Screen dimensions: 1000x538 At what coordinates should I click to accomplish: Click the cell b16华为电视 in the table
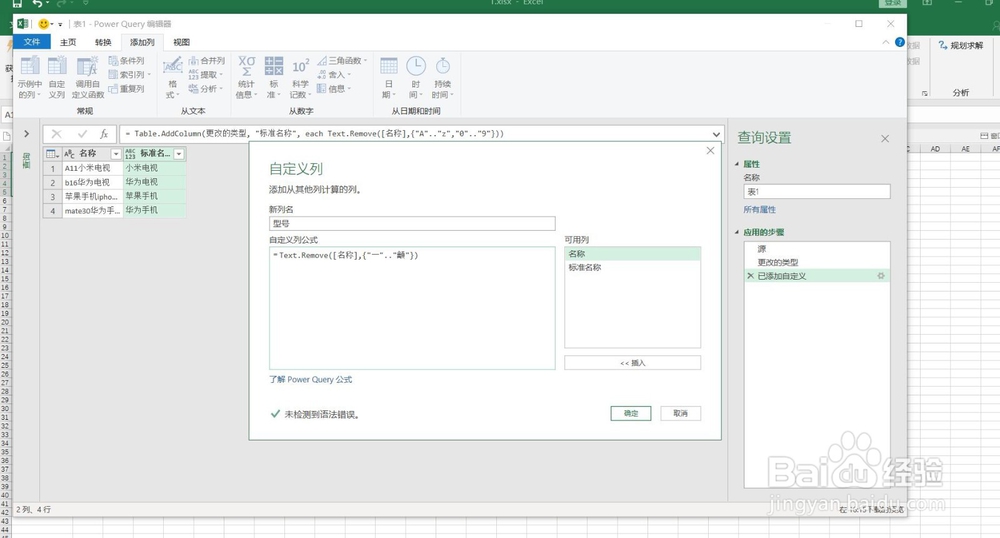92,182
